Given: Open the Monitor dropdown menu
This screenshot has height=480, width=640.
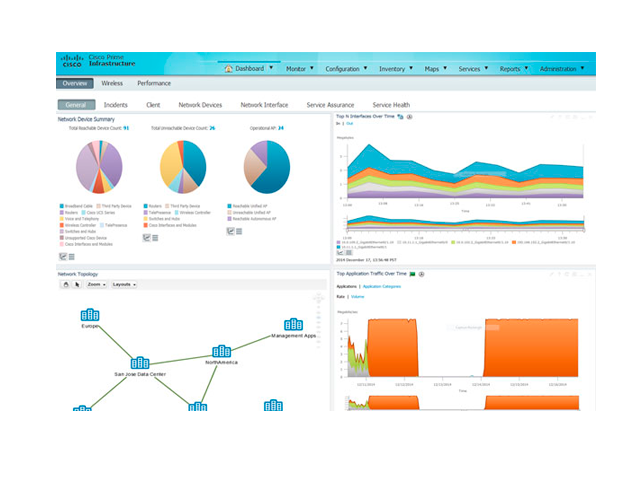Looking at the screenshot, I should coord(300,69).
